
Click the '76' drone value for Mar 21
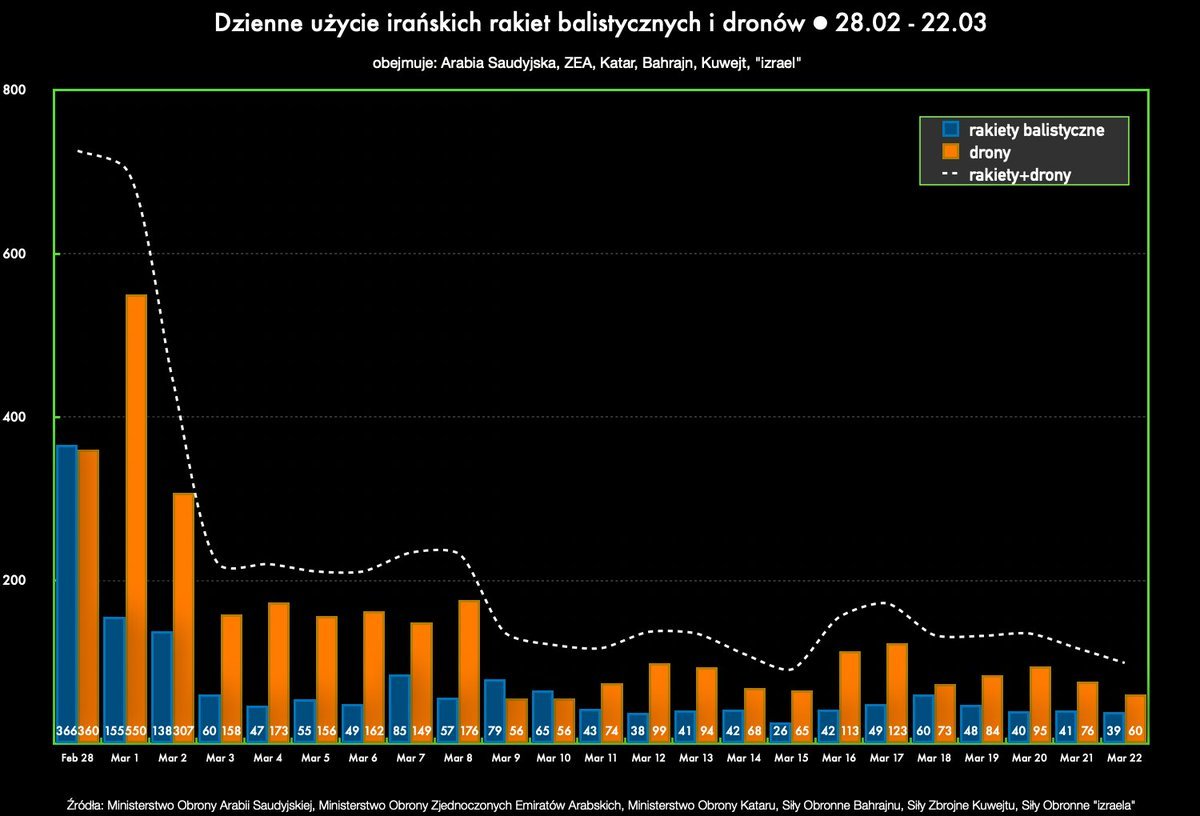(1089, 732)
